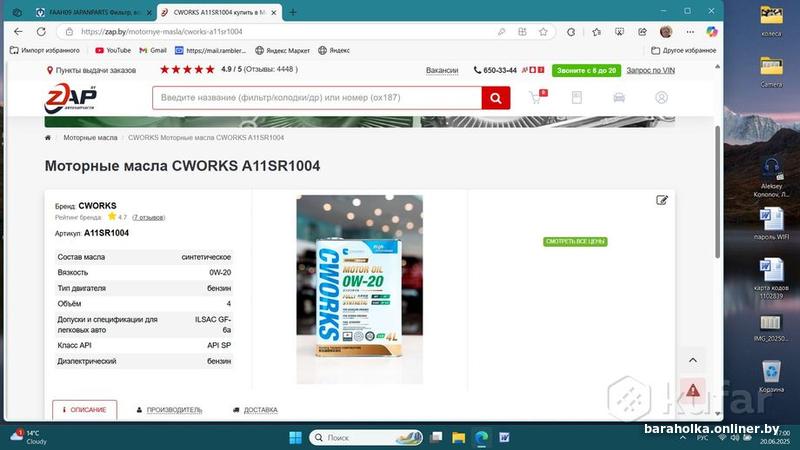The width and height of the screenshot is (800, 450).
Task: Open the Вакансии link
Action: point(442,70)
